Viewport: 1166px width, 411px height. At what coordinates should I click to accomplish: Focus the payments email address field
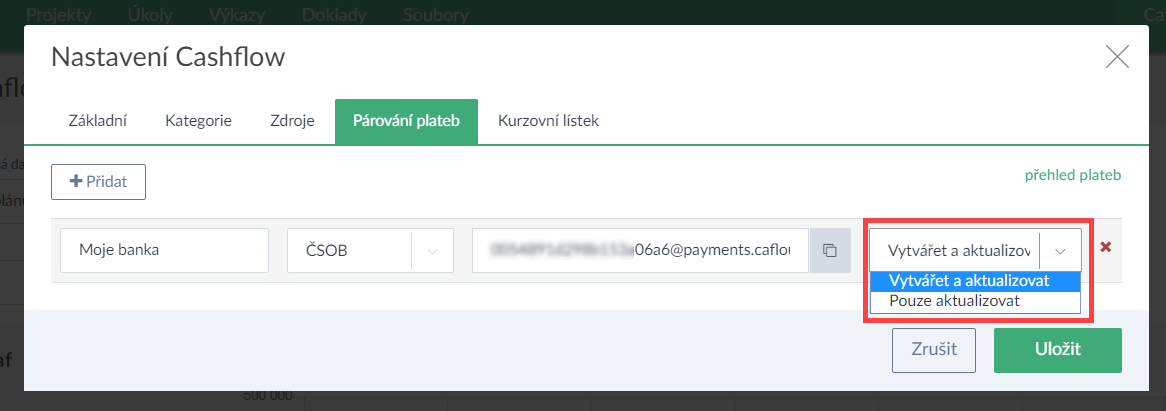click(x=641, y=250)
